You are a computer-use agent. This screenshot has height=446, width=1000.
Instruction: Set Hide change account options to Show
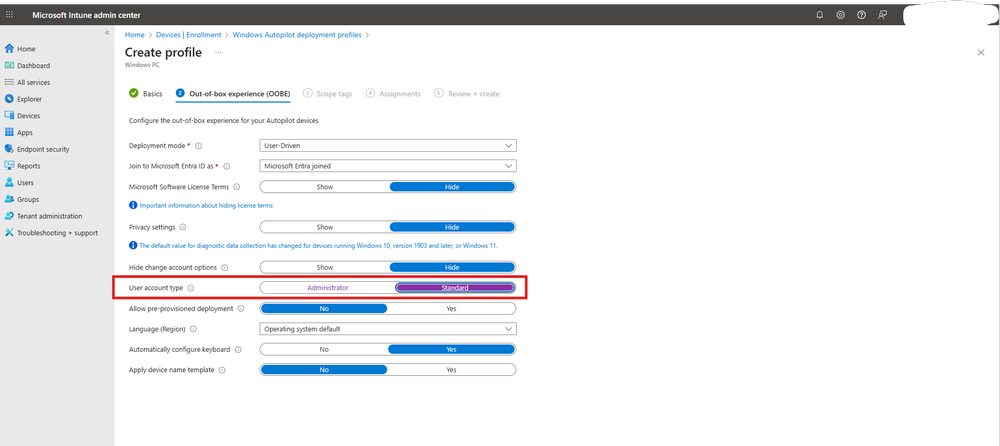(x=325, y=267)
